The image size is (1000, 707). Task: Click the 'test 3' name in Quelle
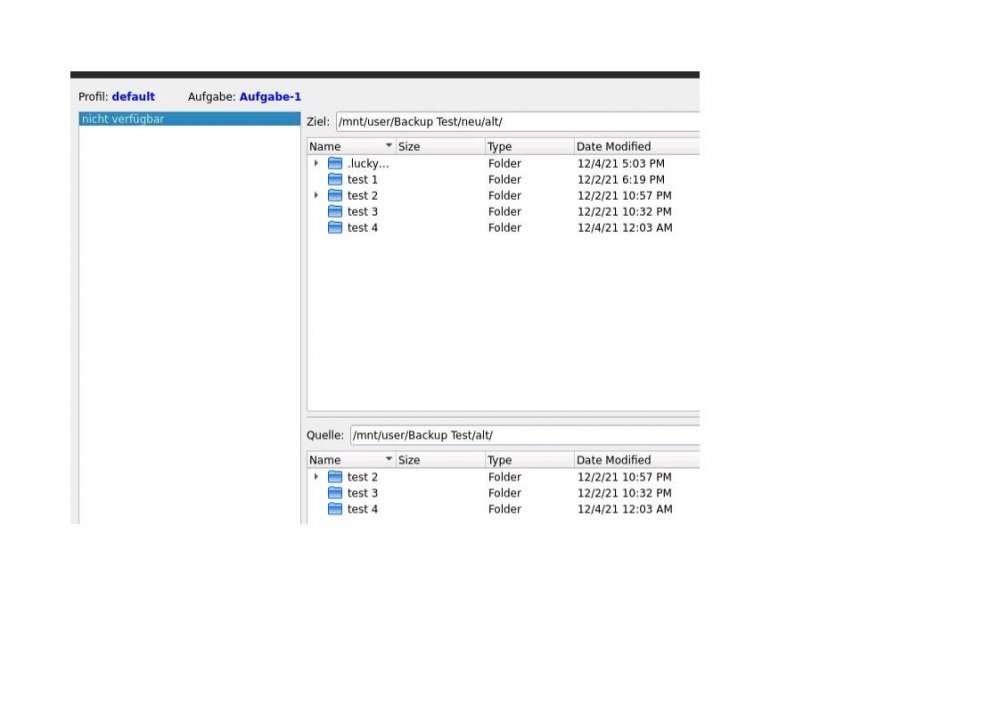(x=362, y=493)
